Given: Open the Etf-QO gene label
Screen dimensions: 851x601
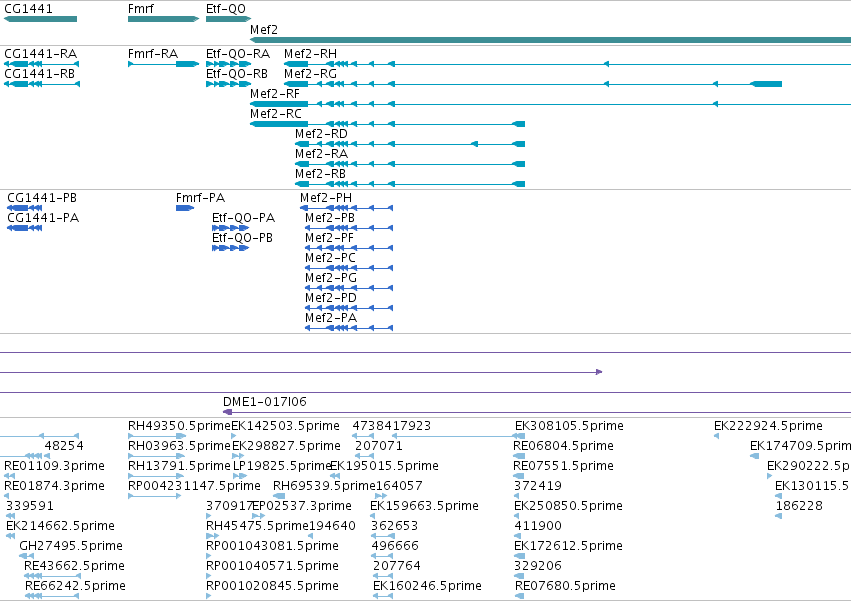Looking at the screenshot, I should [226, 9].
